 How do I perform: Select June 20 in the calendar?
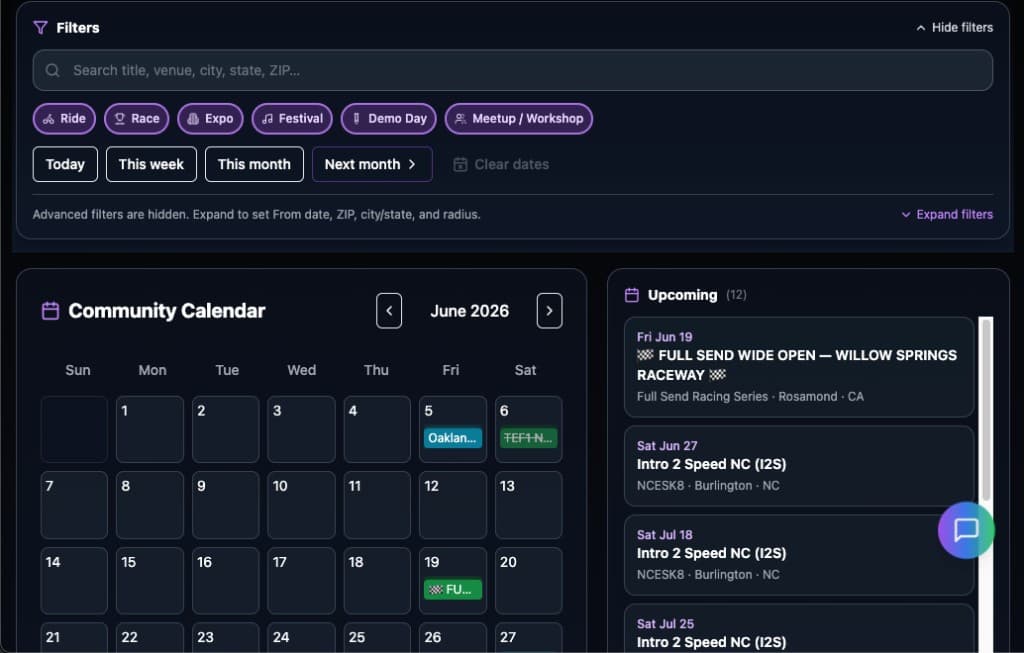coord(528,581)
